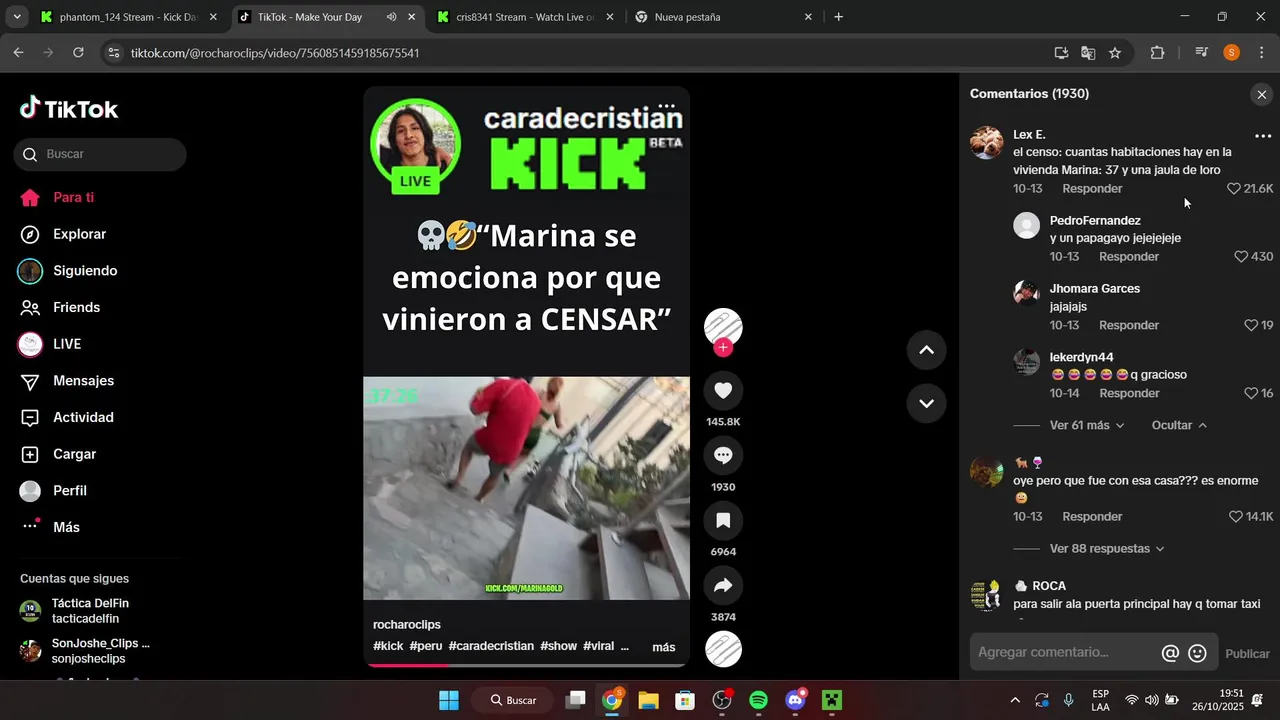Viewport: 1280px width, 720px height.
Task: Open #caradecristian hashtag
Action: [x=491, y=646]
